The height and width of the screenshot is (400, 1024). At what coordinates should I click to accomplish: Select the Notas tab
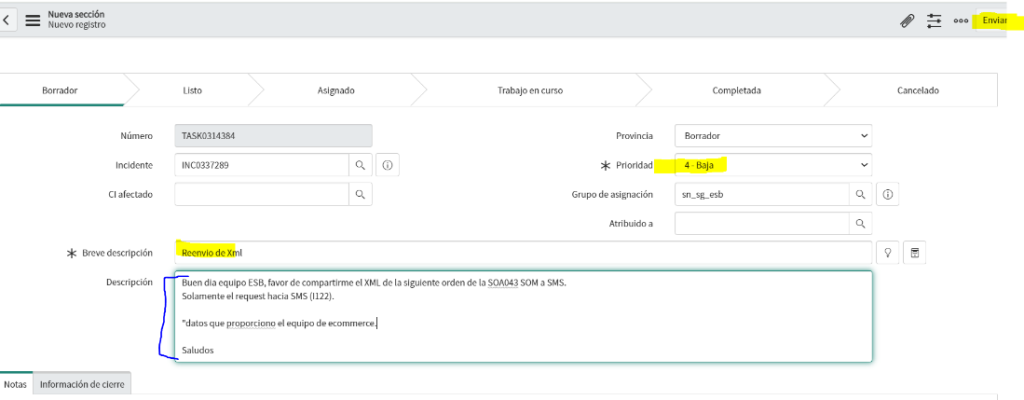16,384
